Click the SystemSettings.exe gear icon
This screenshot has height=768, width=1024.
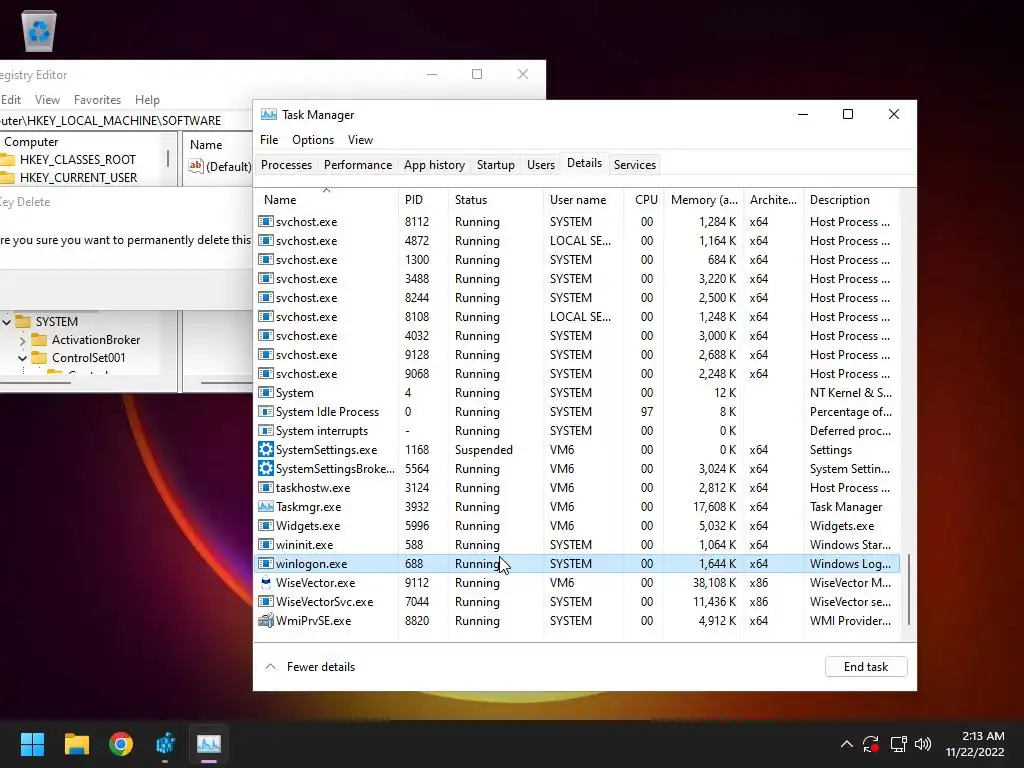(x=265, y=449)
